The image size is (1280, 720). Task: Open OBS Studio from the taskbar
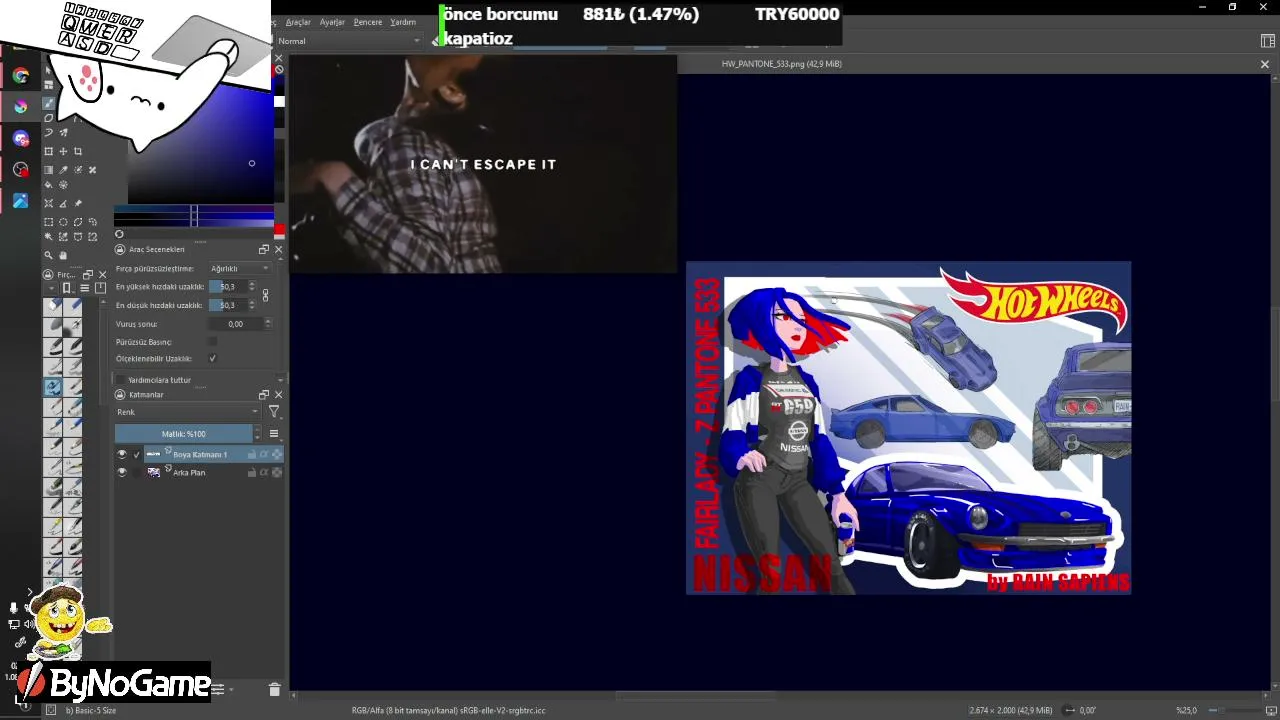click(21, 170)
